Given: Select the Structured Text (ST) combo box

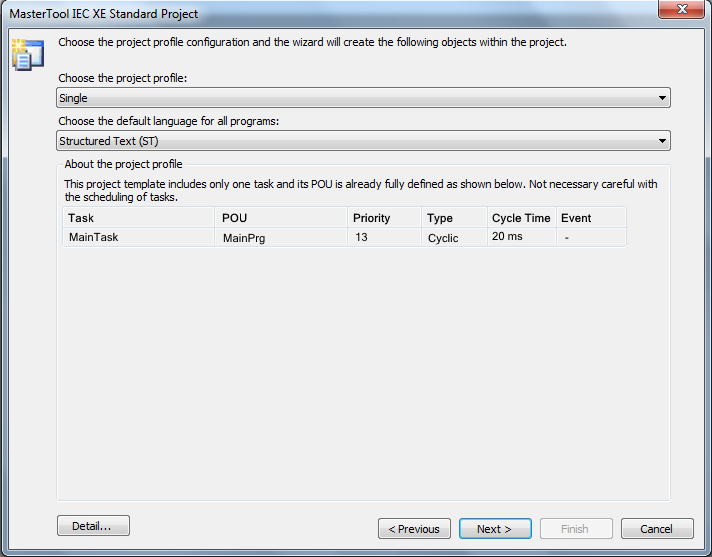Looking at the screenshot, I should point(363,141).
